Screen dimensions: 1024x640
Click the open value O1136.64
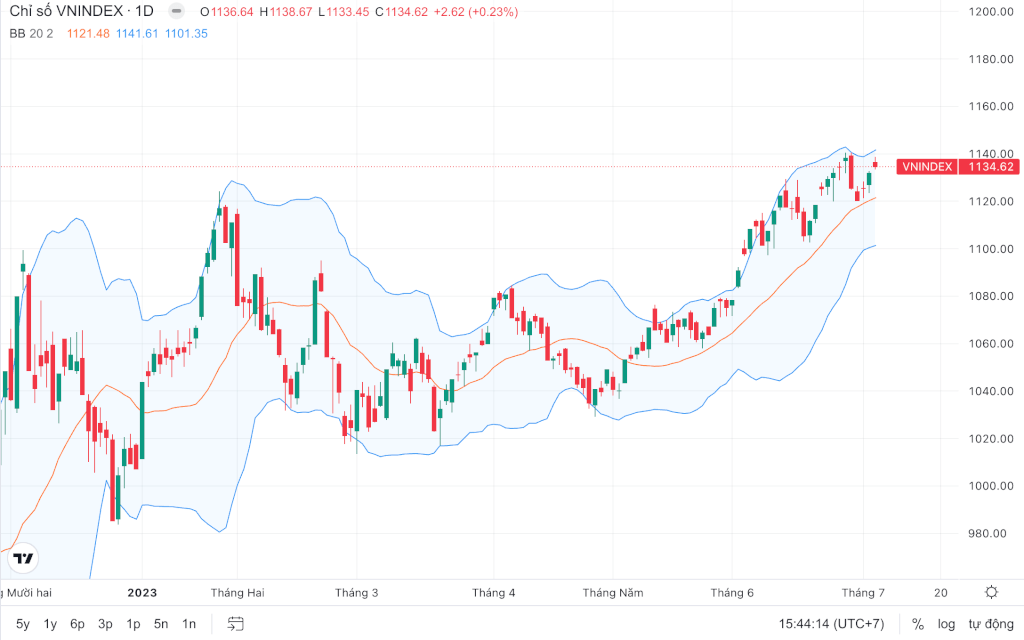227,12
